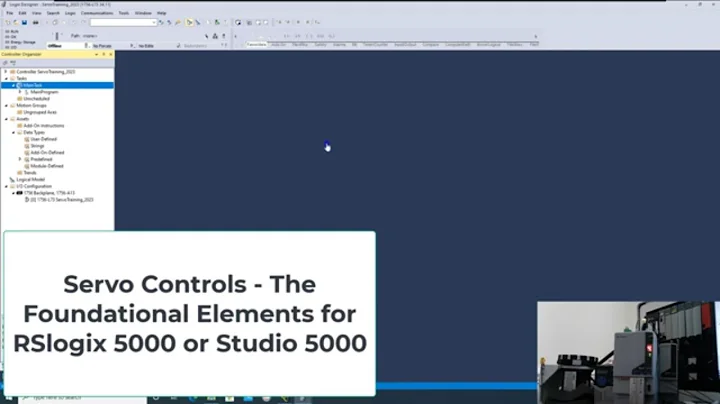Collapse the Tasks folder
The height and width of the screenshot is (404, 720).
tap(6, 79)
